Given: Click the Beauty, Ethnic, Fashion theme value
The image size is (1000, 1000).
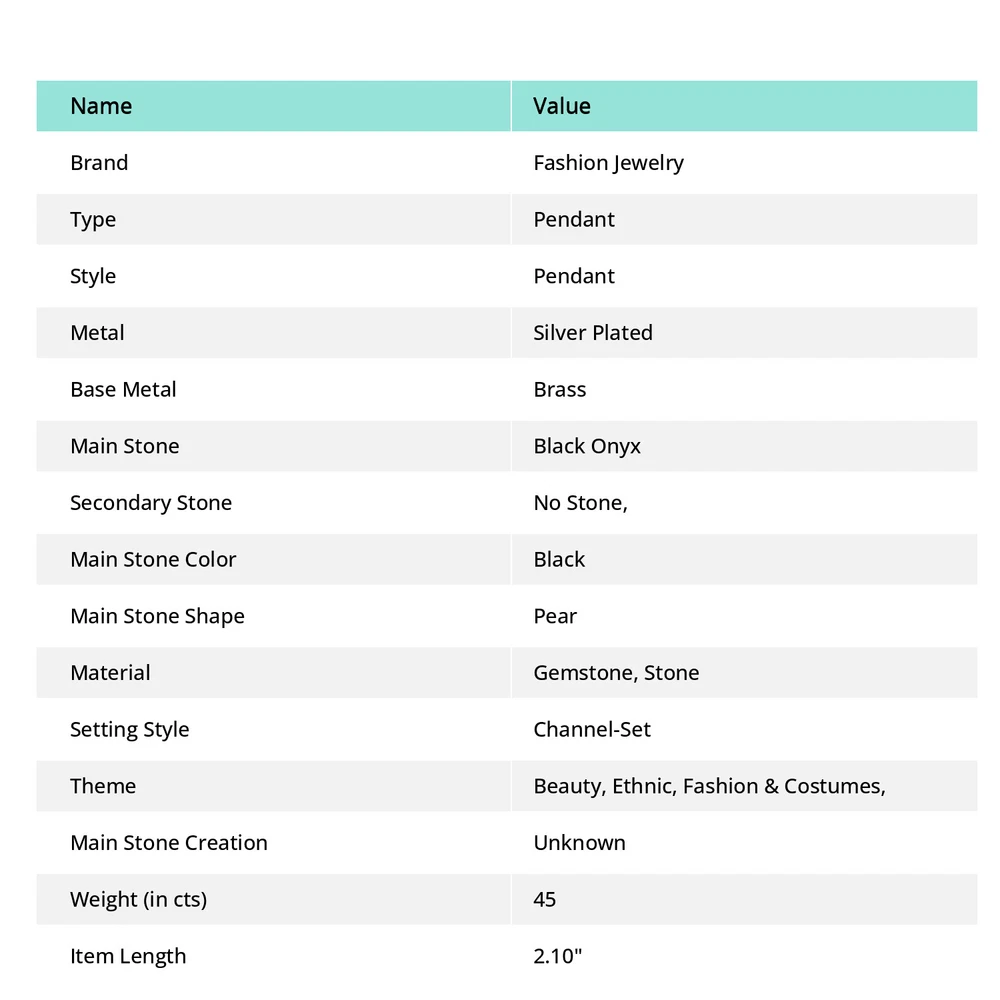Looking at the screenshot, I should tap(709, 786).
